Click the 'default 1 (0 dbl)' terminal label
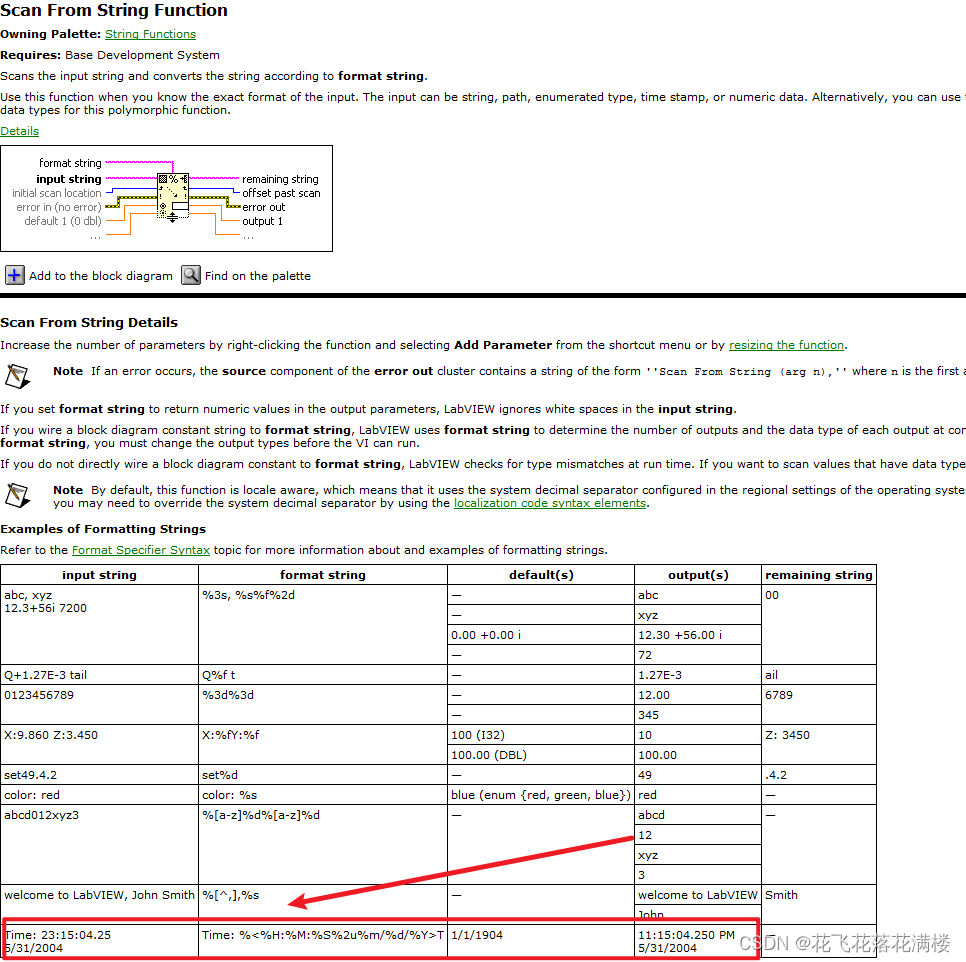This screenshot has width=966, height=962. click(x=63, y=221)
